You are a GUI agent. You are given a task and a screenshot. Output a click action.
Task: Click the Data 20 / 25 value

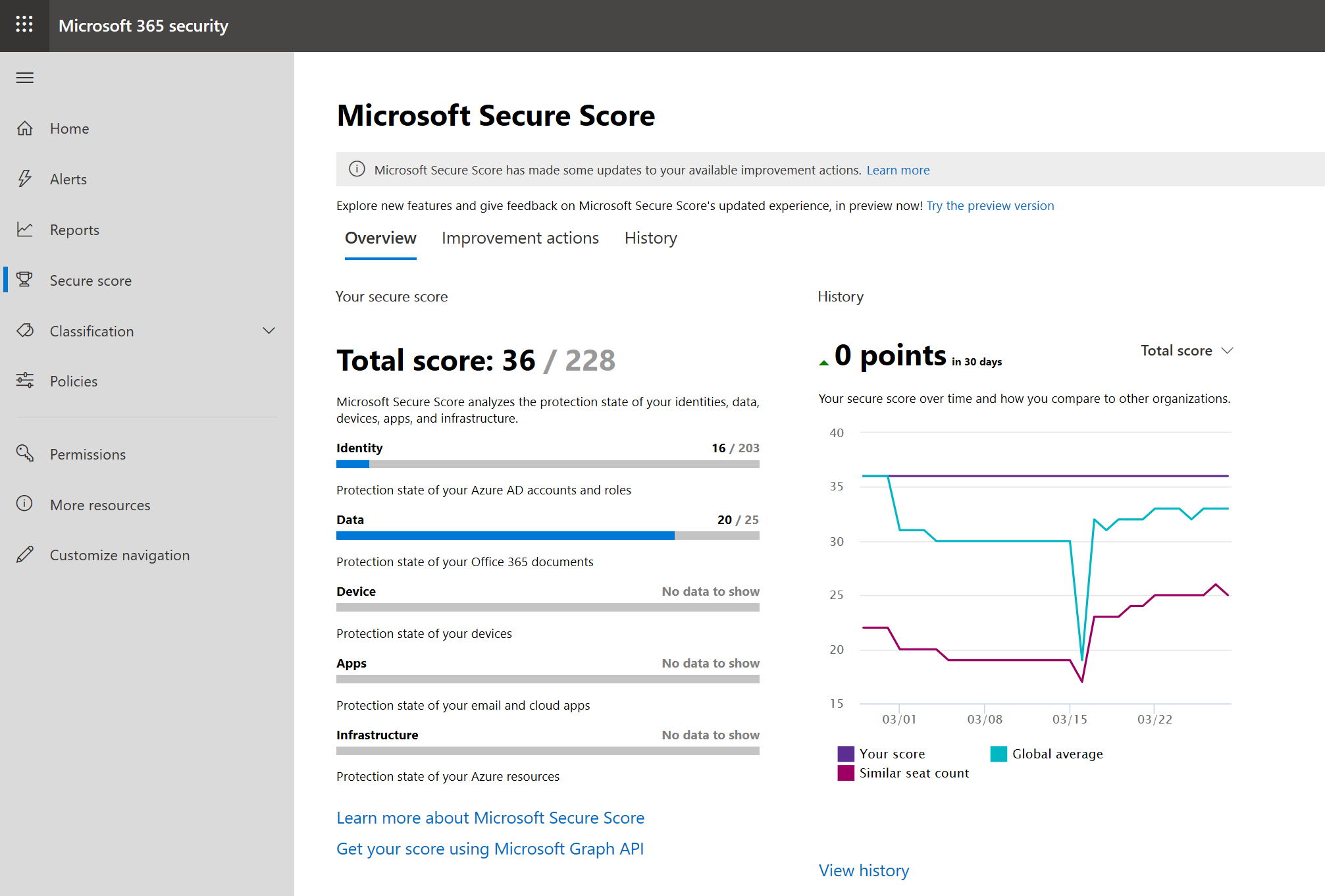point(738,519)
